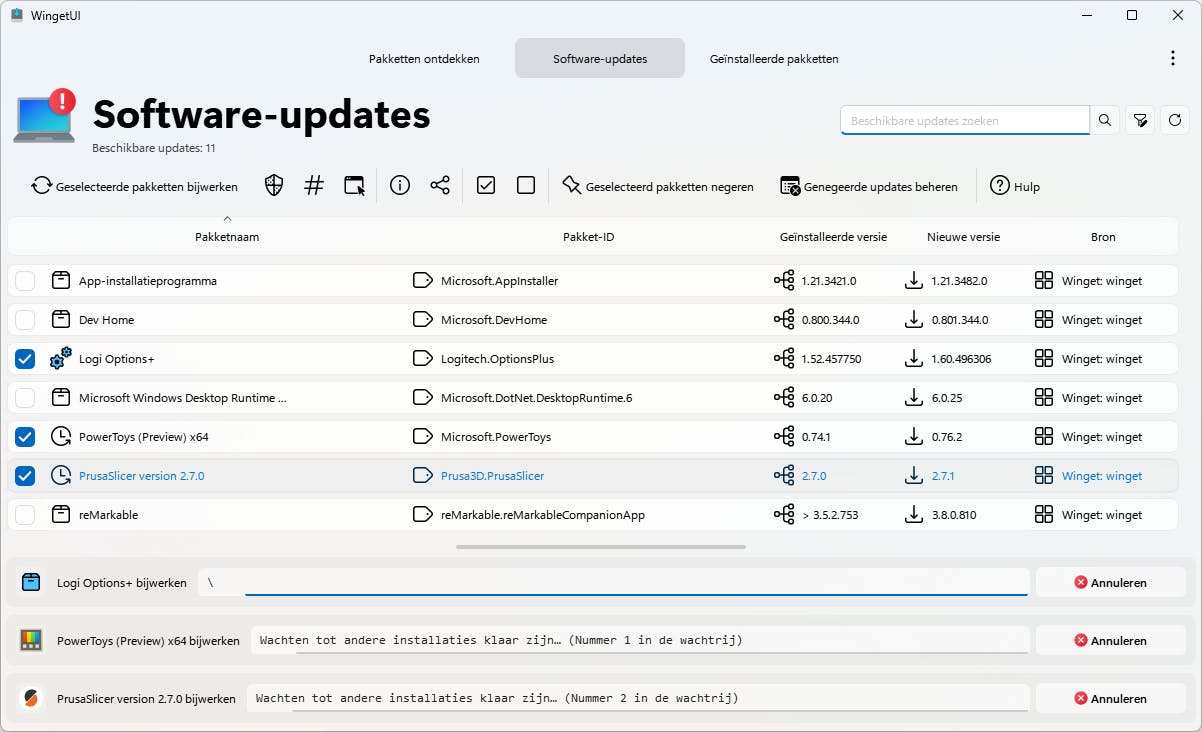Click Geselecteerde pakketten bijwerken button
Screen dimensions: 1202x732
pos(134,186)
